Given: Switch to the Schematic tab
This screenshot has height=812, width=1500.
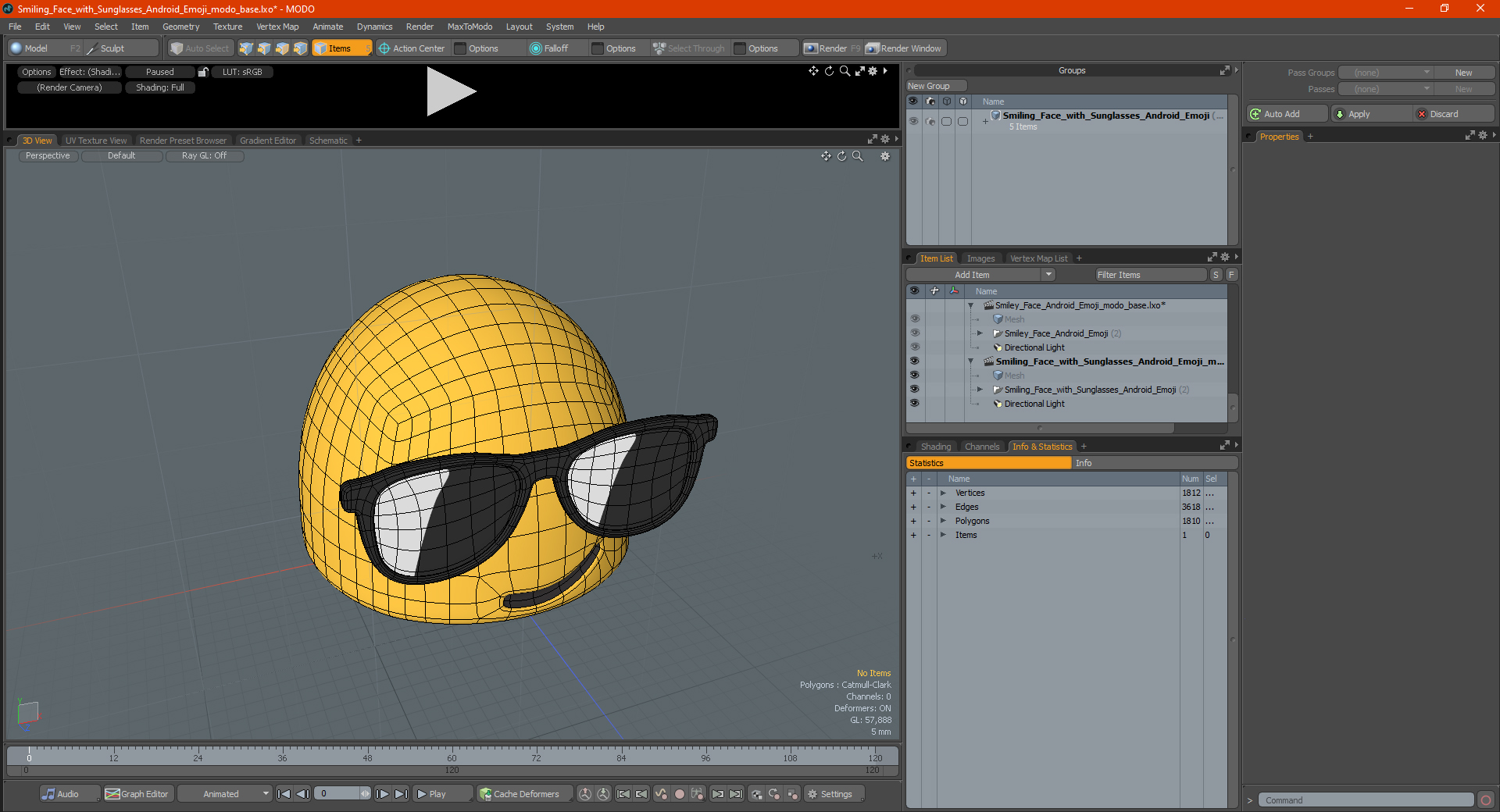Looking at the screenshot, I should 328,141.
